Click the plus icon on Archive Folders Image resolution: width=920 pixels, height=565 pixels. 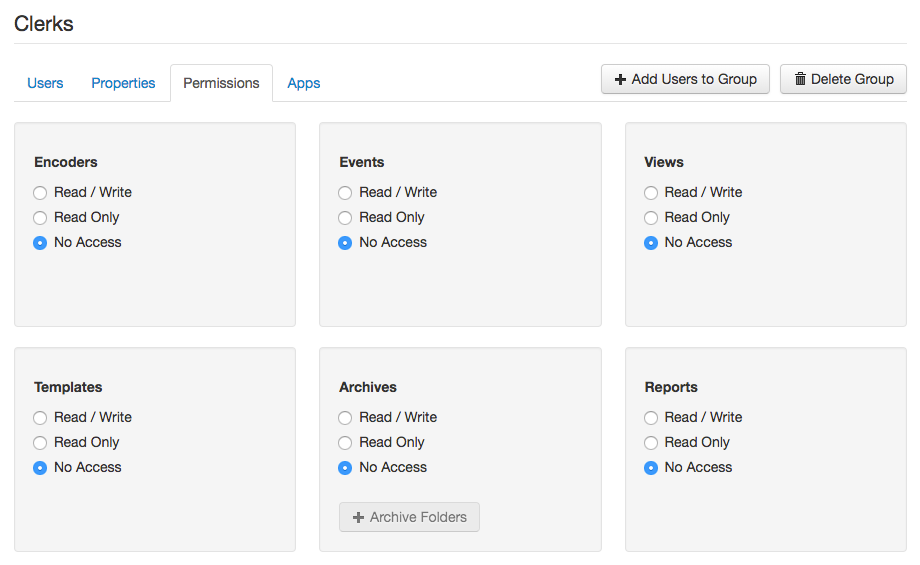point(358,518)
